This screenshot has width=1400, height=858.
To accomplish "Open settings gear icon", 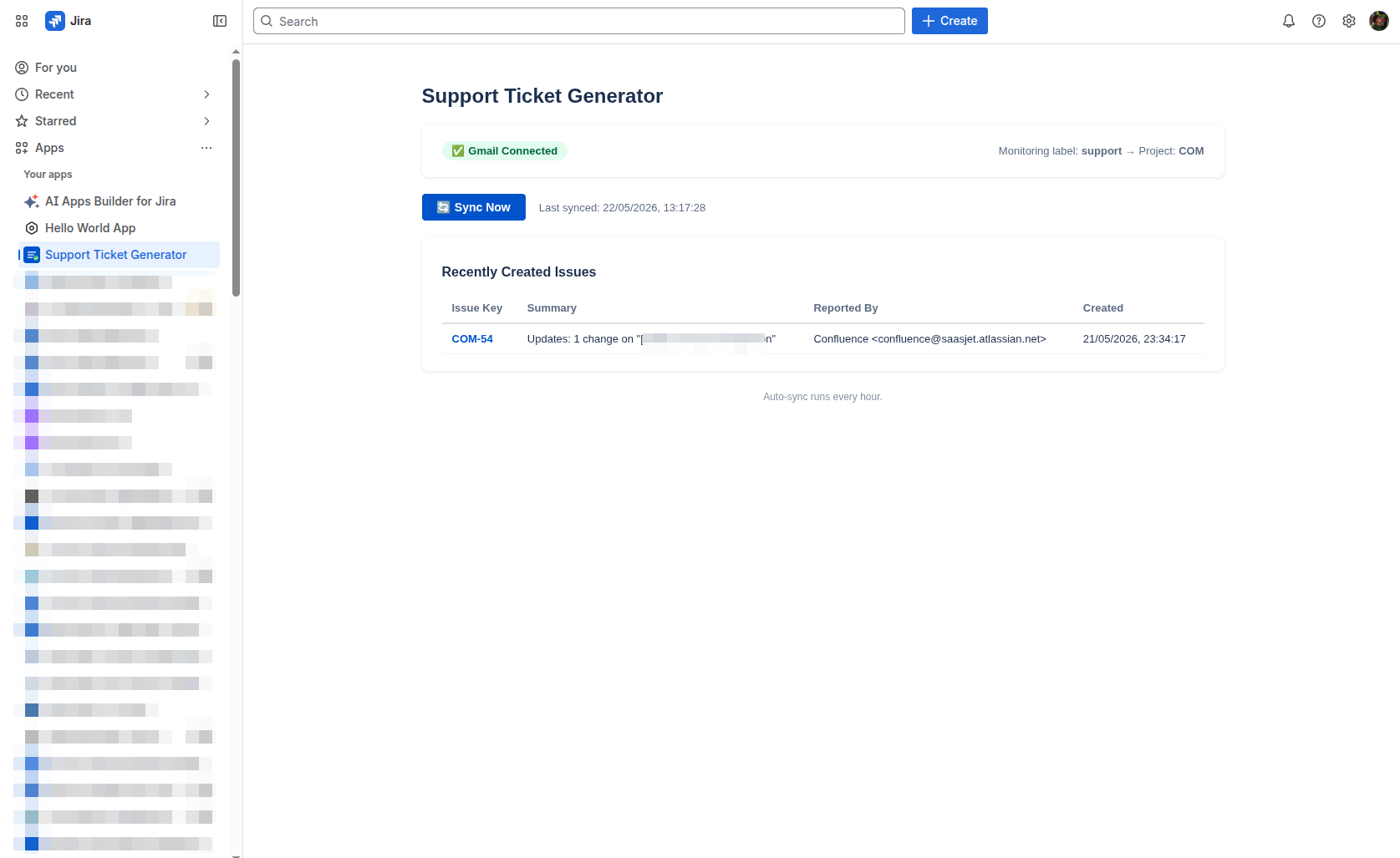I will 1349,21.
